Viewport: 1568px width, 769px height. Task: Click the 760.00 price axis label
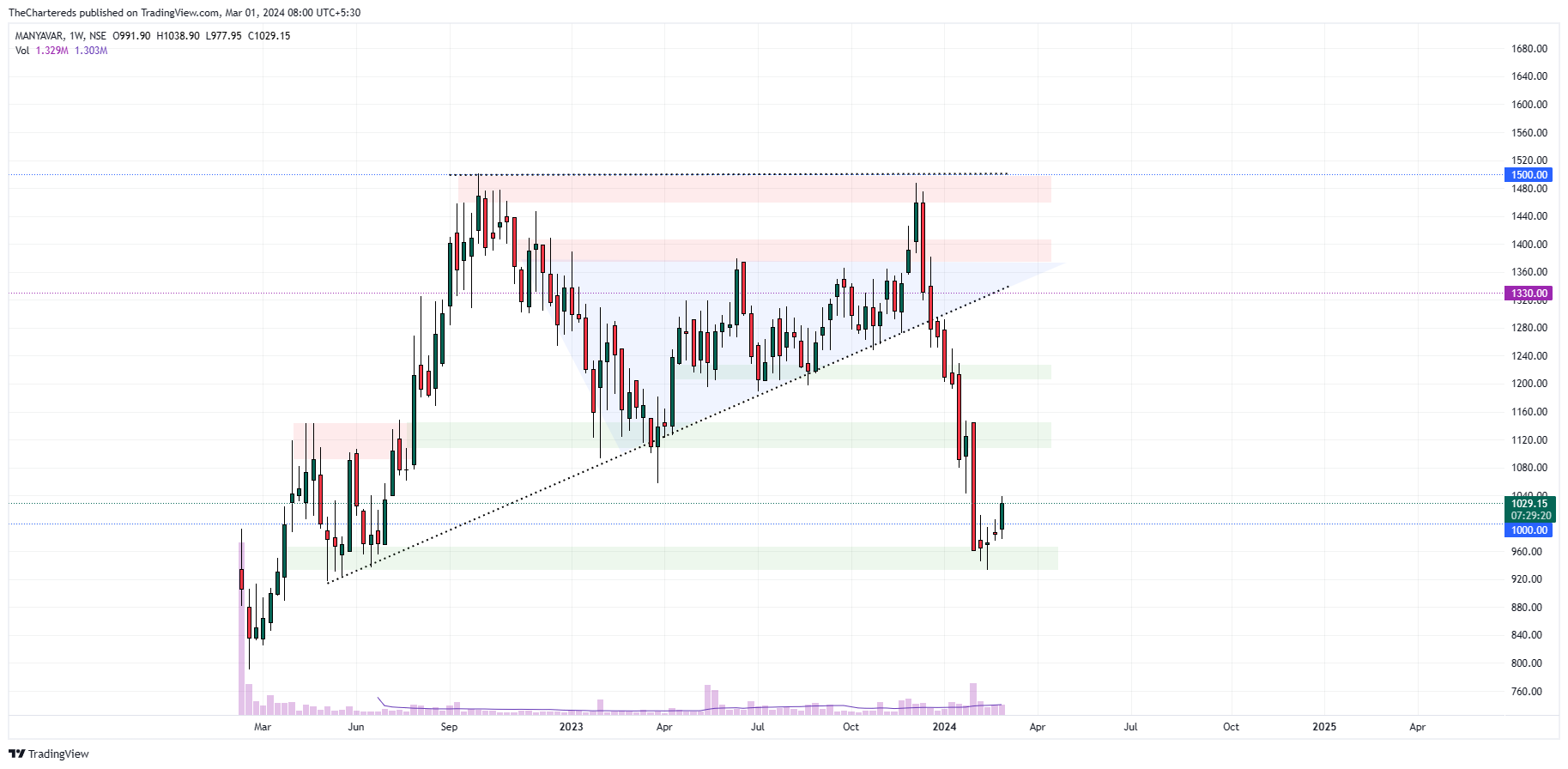1526,692
